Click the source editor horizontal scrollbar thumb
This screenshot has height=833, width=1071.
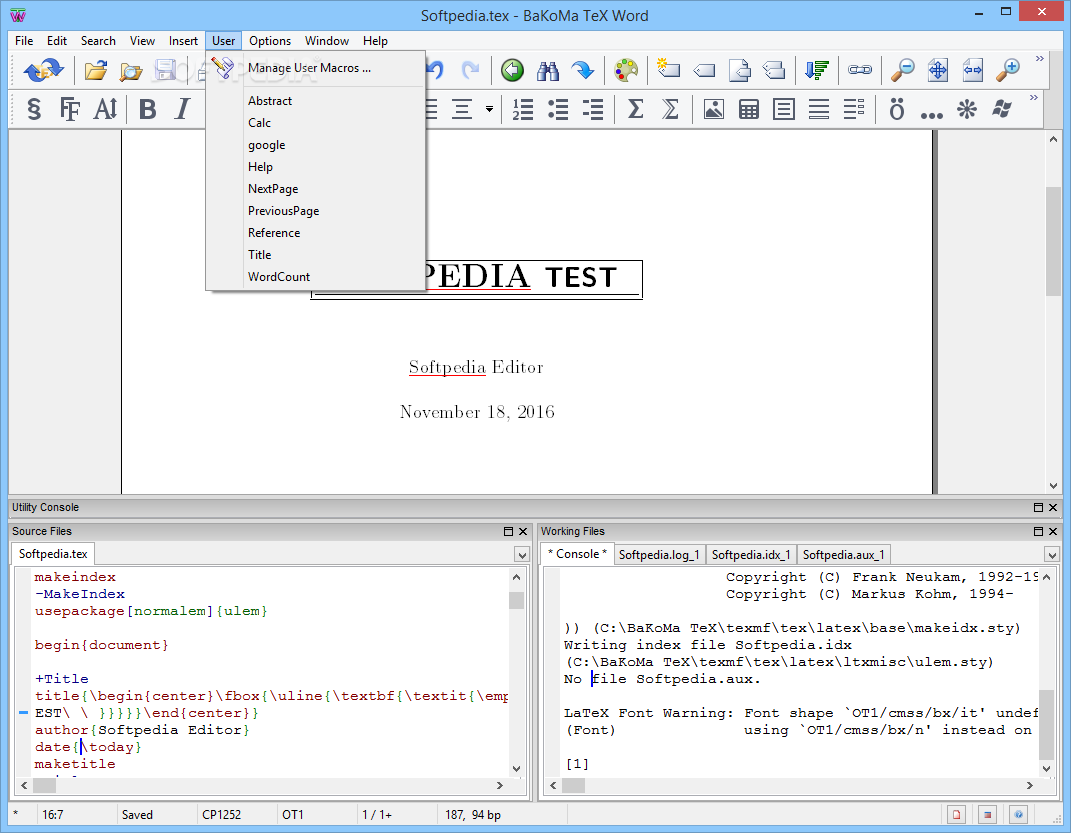pyautogui.click(x=44, y=785)
